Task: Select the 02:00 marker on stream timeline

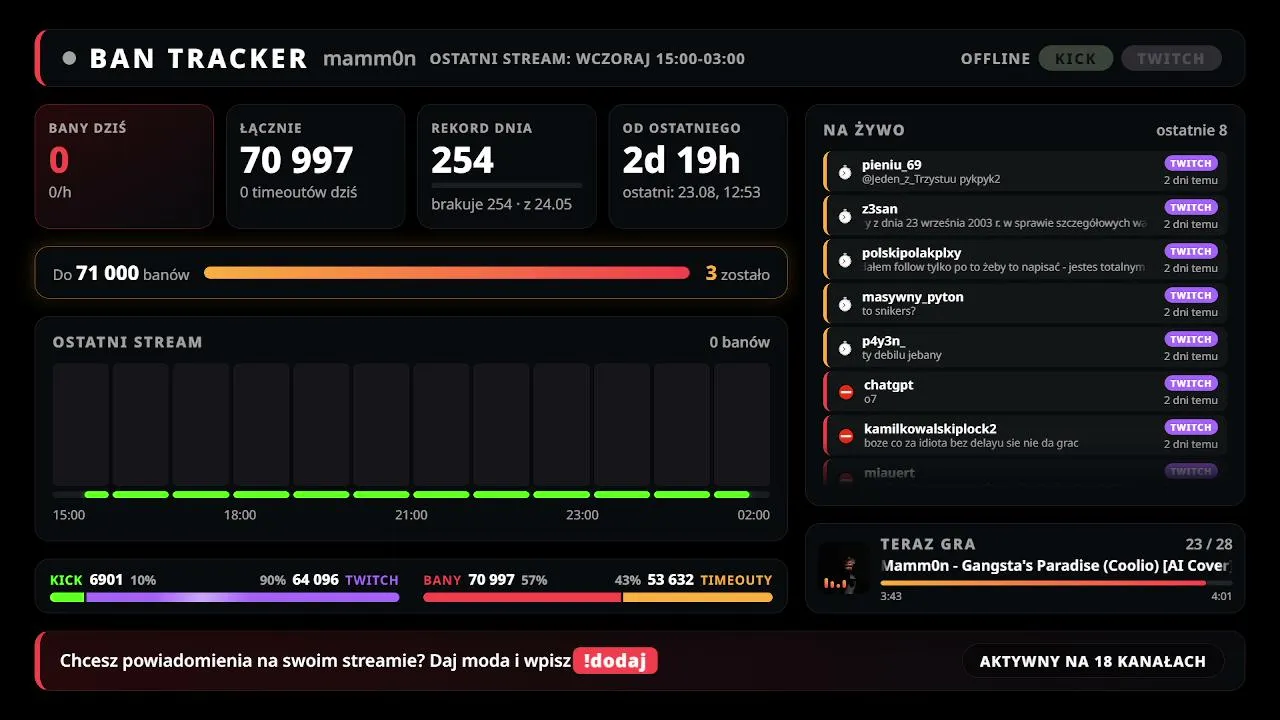Action: [754, 515]
